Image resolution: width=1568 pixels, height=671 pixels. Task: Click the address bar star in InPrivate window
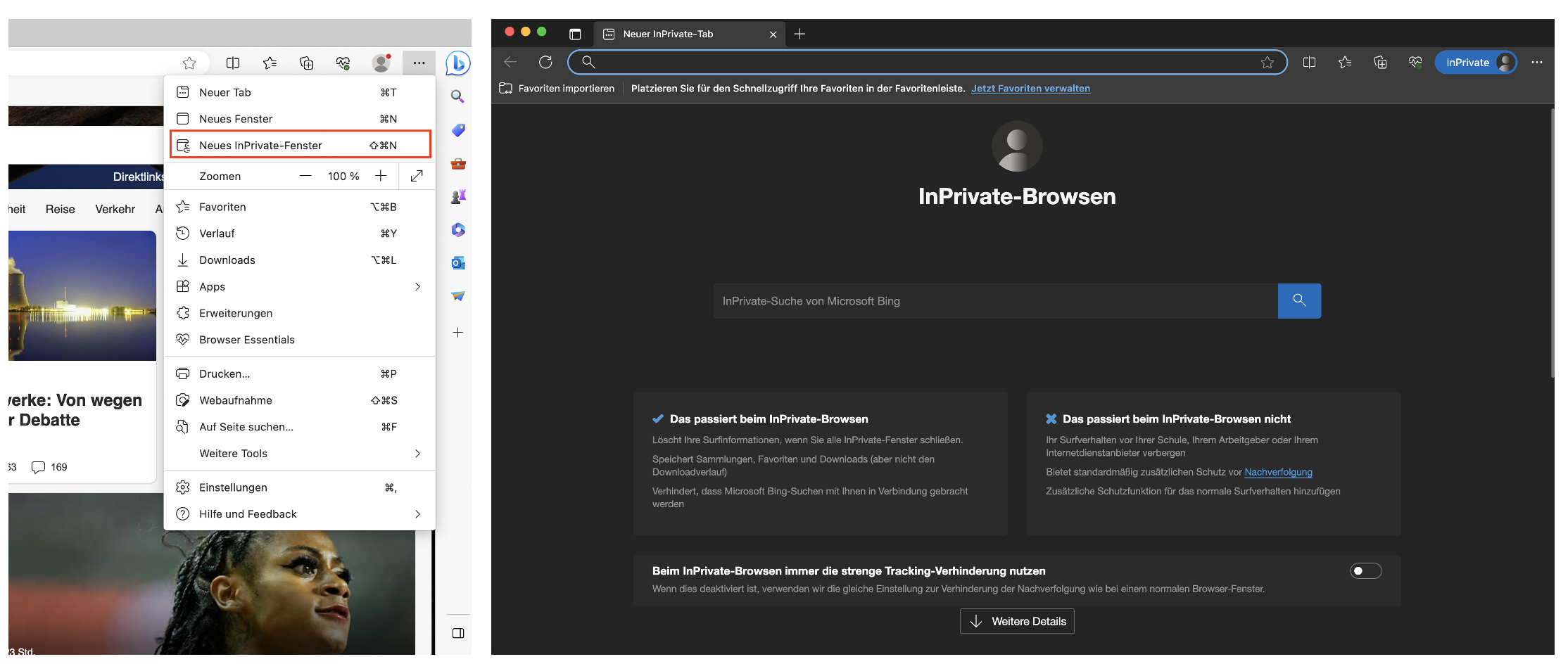[1267, 63]
